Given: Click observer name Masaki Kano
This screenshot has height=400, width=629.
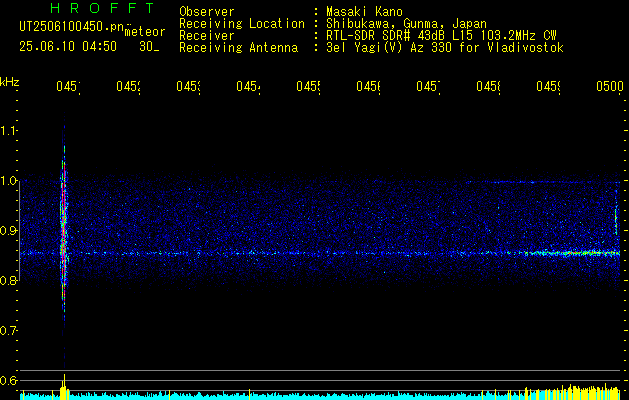Looking at the screenshot, I should click(x=364, y=11).
